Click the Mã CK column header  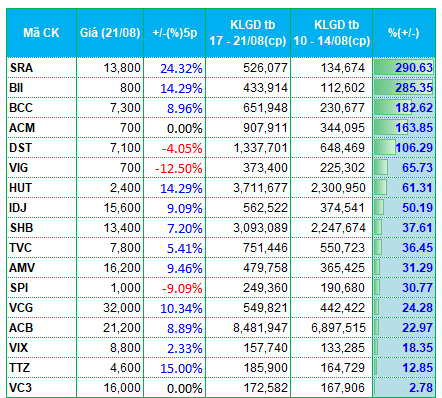coord(41,33)
